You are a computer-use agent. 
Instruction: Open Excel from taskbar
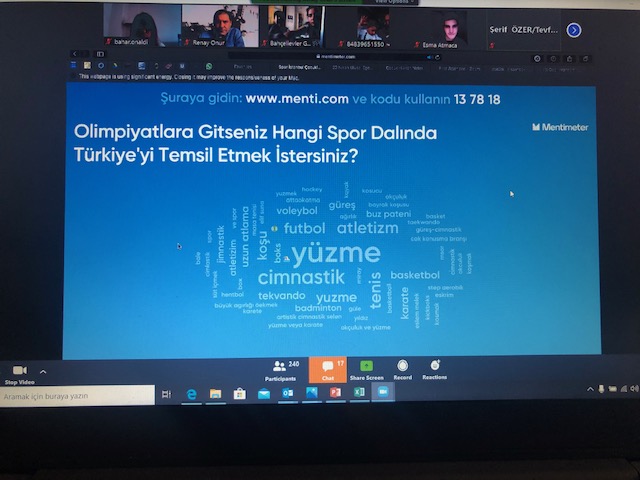tap(359, 392)
